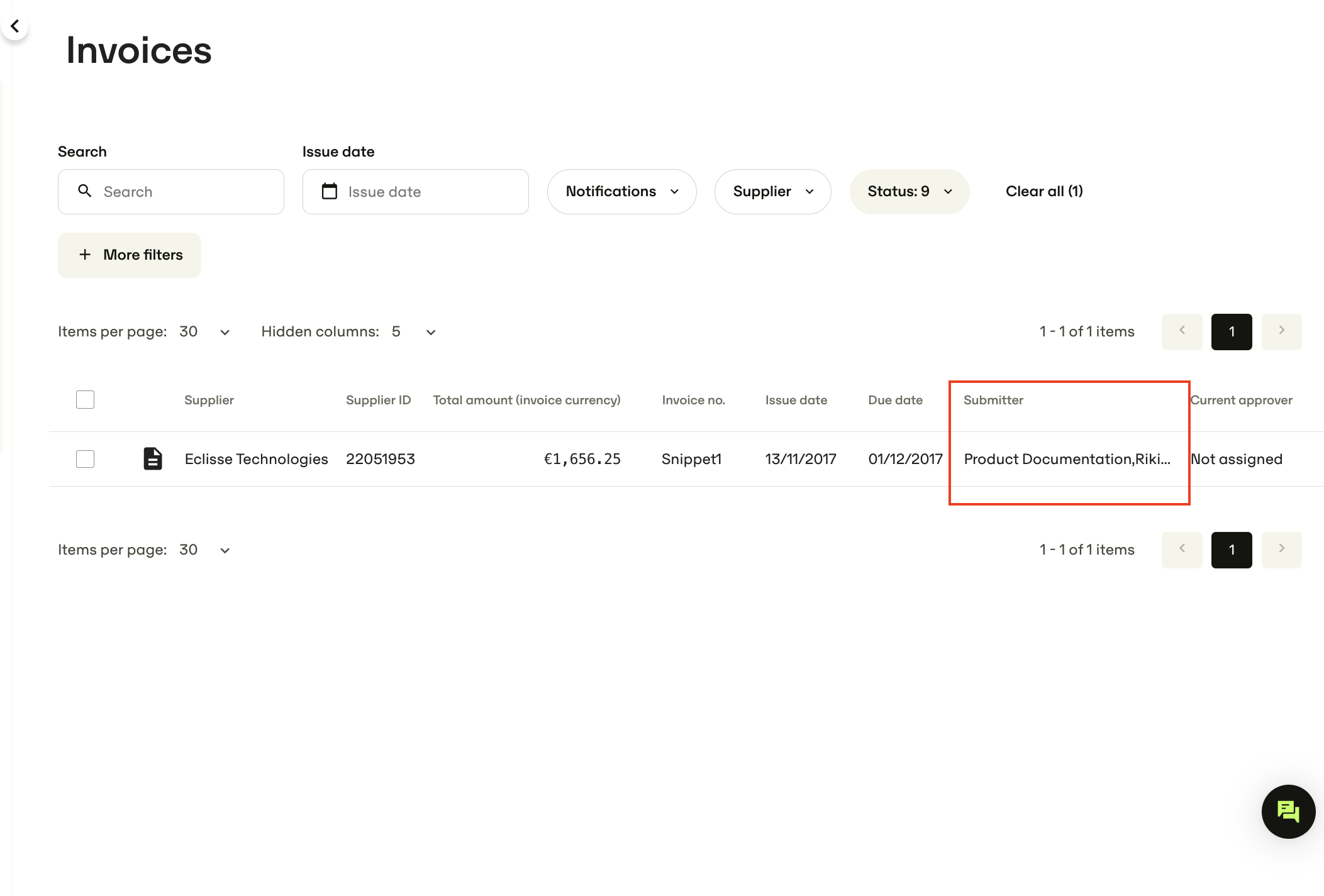This screenshot has width=1324, height=896.
Task: Go to previous page in top pagination
Action: click(x=1182, y=331)
